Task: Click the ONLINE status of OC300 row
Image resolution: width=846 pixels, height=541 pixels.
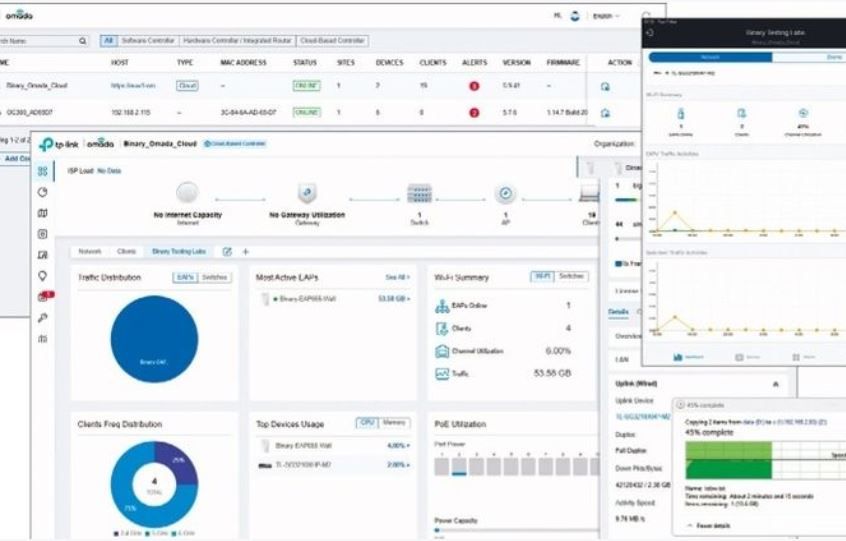Action: (306, 112)
